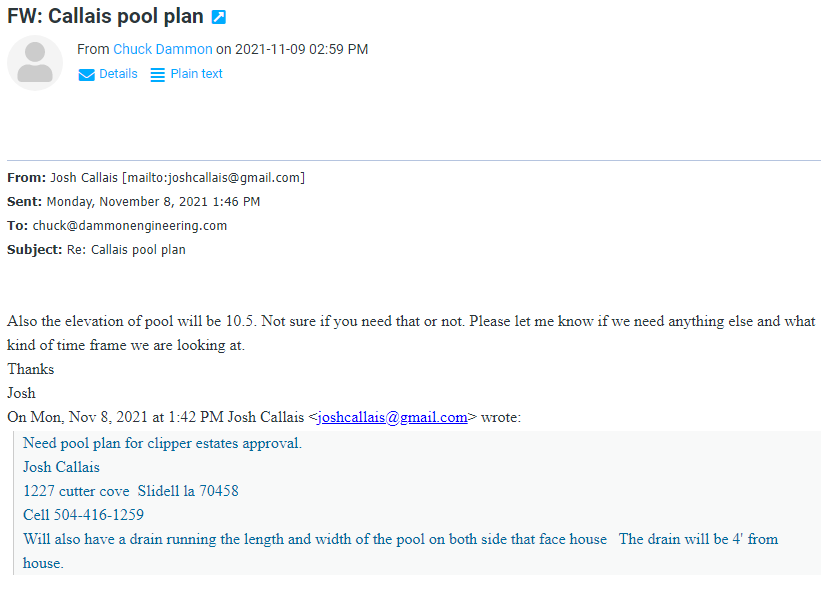Click chuck@dammonengineering.com in the To line

click(x=130, y=226)
